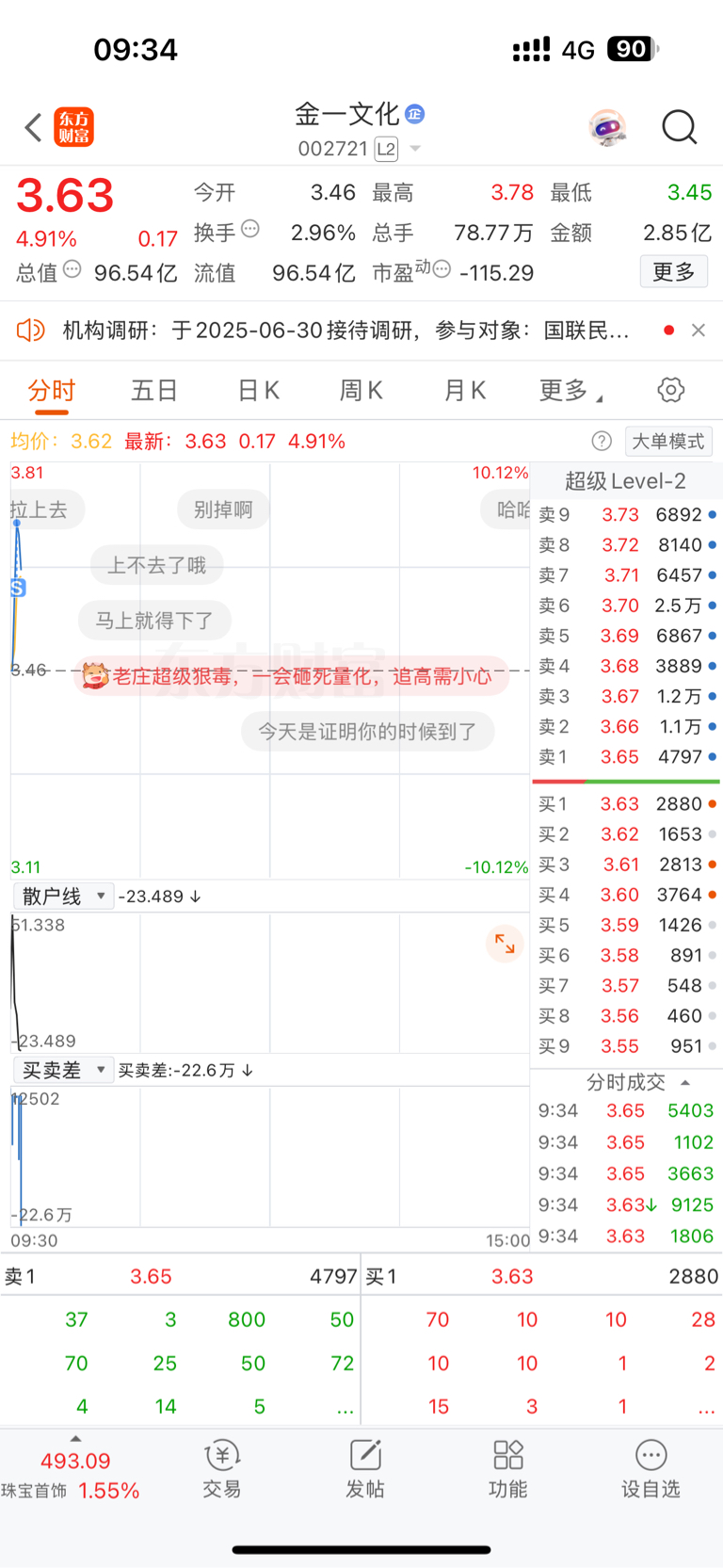This screenshot has width=723, height=1568.
Task: Tap the blue enterprise badge beside 金一文化
Action: click(414, 114)
